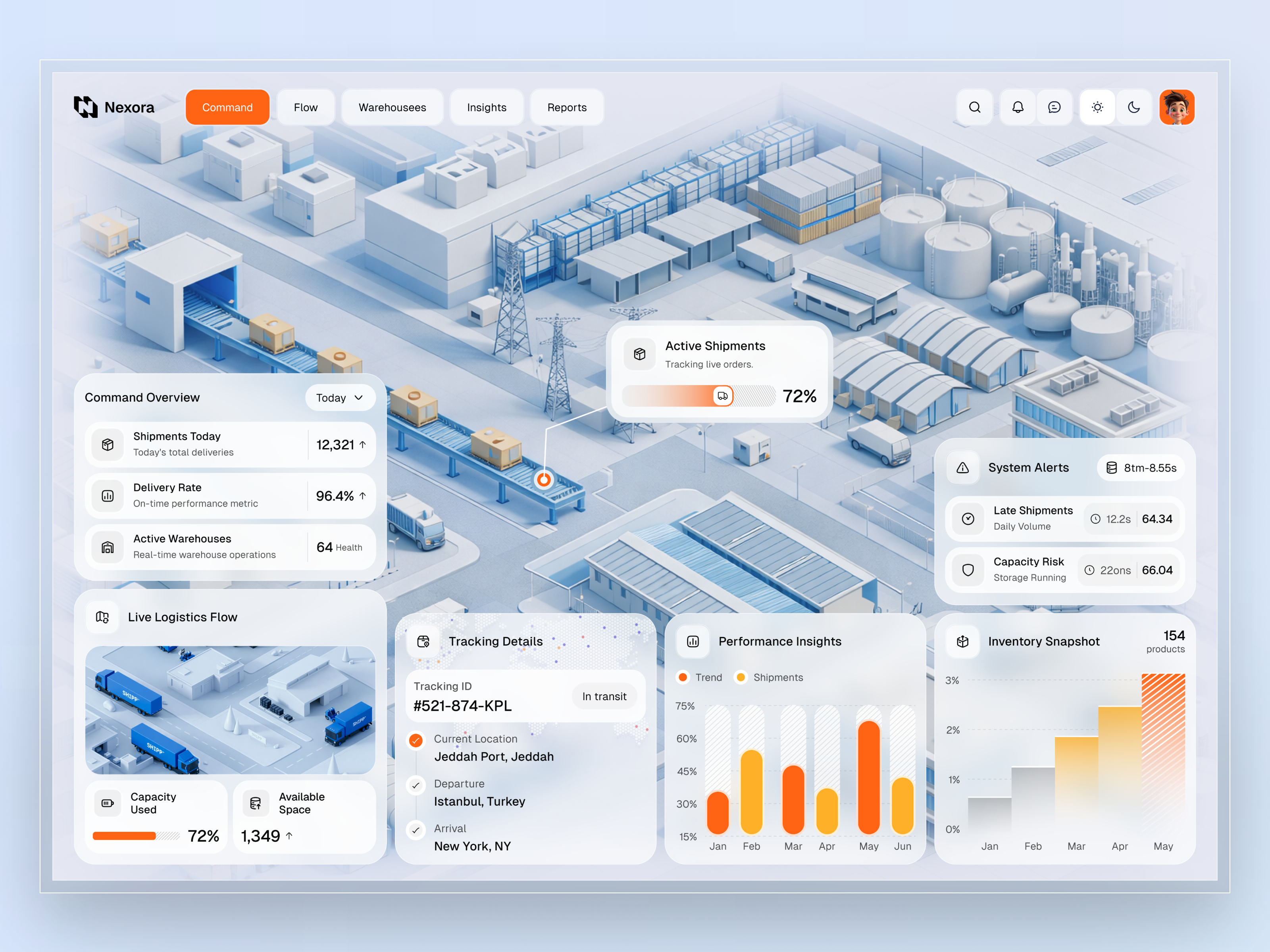This screenshot has height=952, width=1270.
Task: Switch to the Insights tab
Action: click(x=487, y=107)
